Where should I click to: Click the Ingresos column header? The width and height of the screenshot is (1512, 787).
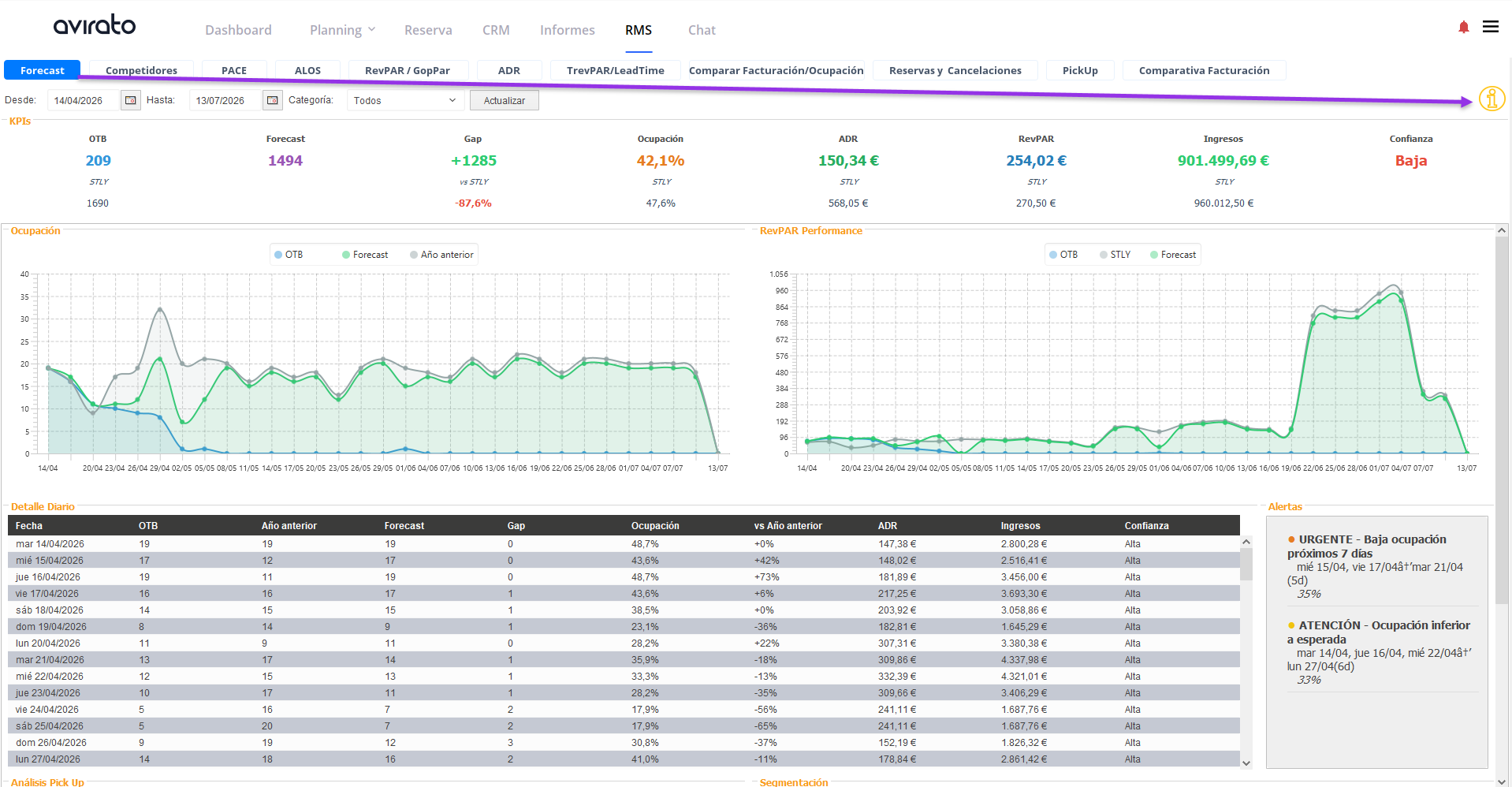(x=1021, y=526)
